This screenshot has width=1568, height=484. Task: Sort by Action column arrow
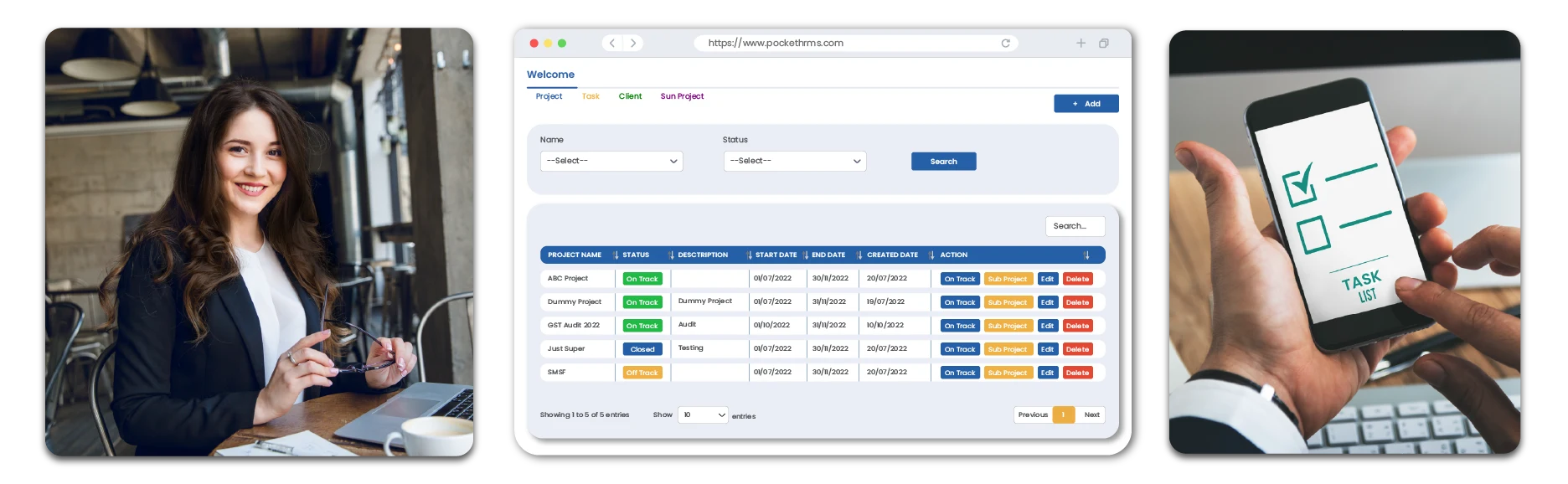tap(1086, 255)
